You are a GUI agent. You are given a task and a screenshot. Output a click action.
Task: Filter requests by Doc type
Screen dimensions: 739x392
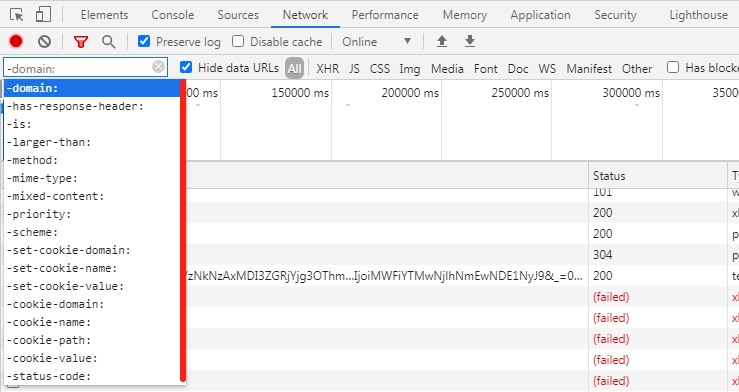click(x=518, y=69)
